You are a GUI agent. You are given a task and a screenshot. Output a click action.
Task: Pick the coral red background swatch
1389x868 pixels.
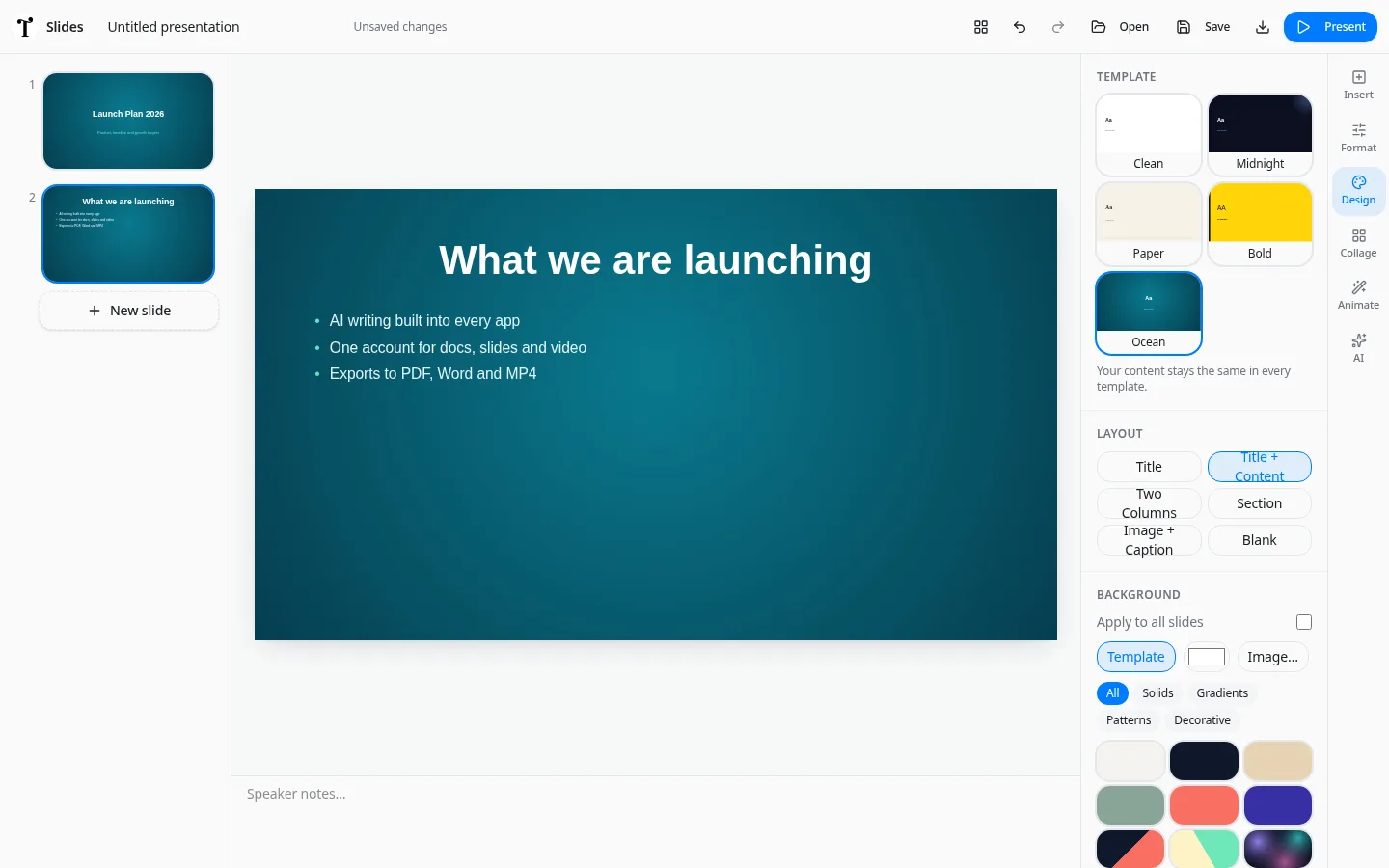[1204, 805]
